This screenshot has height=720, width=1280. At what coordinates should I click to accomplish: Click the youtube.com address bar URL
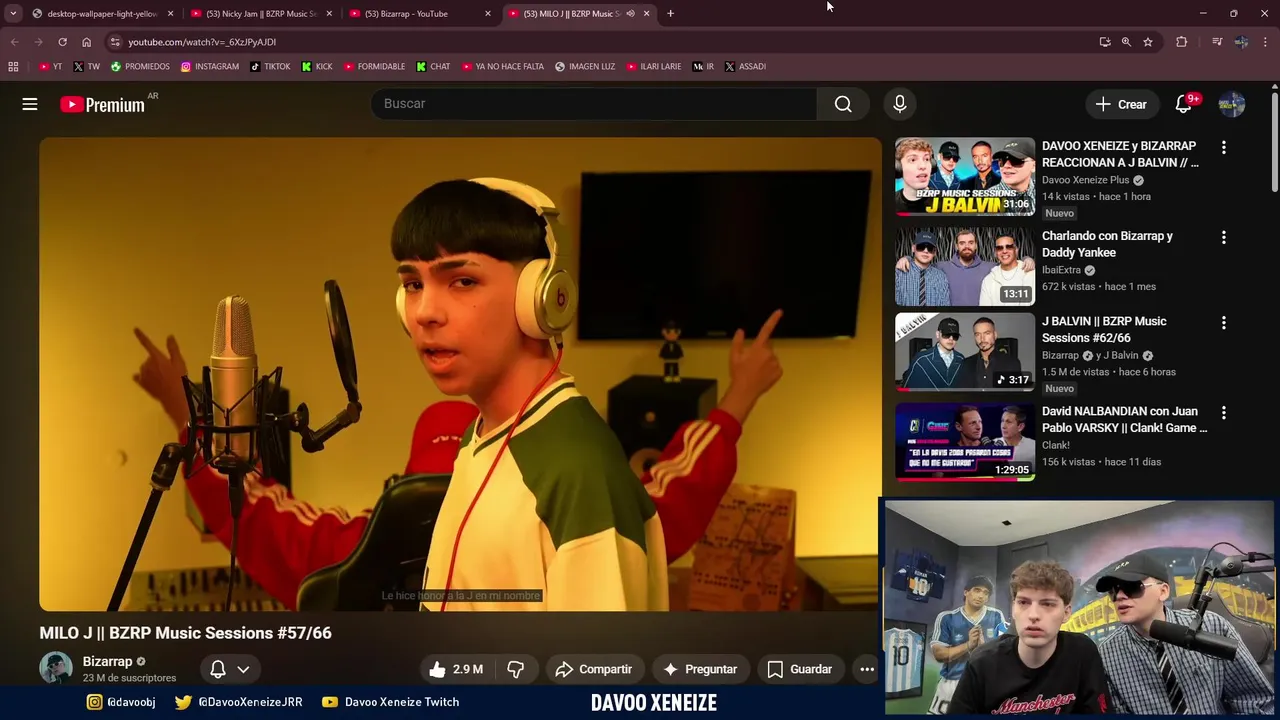(x=202, y=42)
